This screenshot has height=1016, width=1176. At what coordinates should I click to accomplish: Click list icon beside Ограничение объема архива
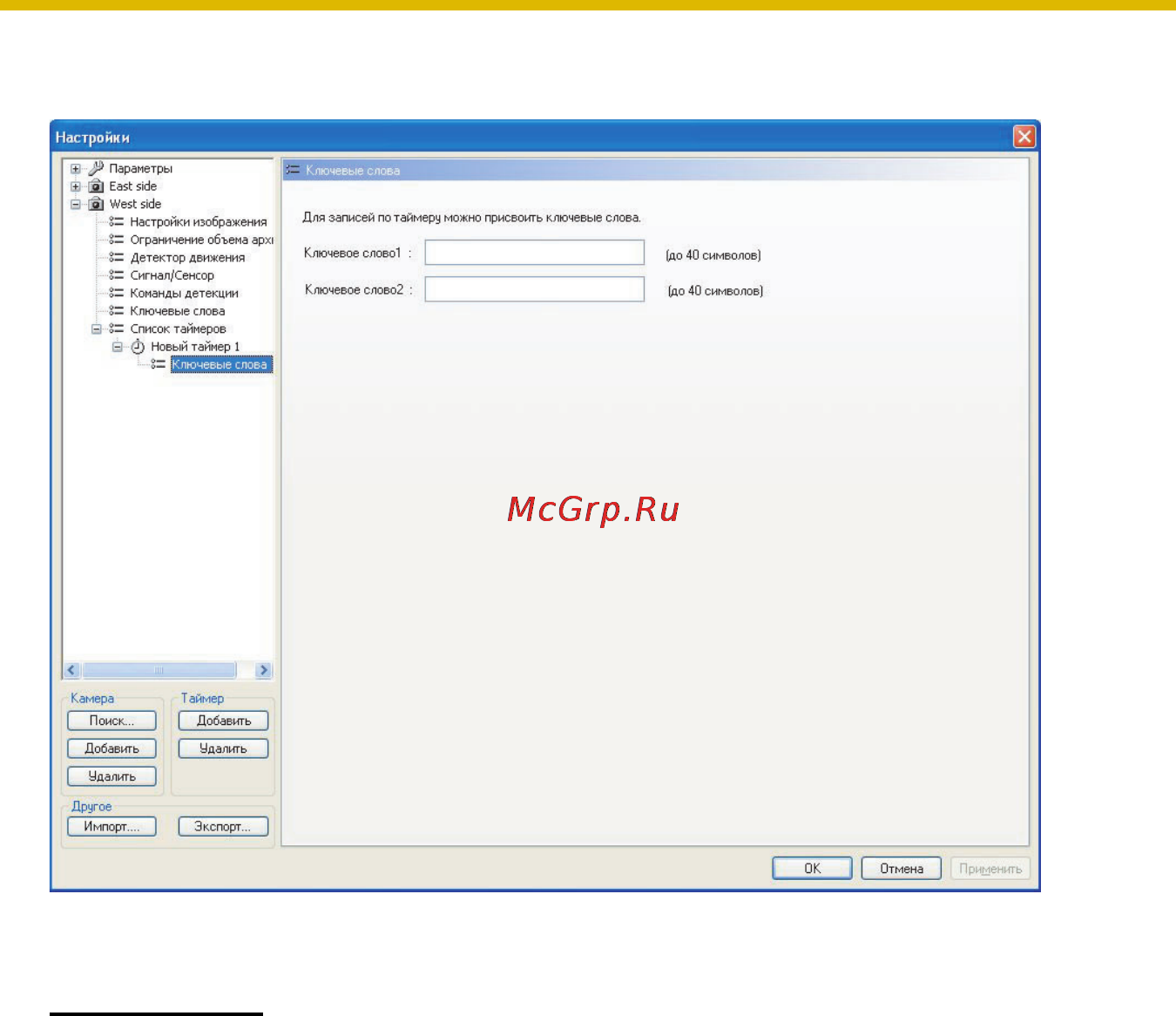(x=117, y=240)
